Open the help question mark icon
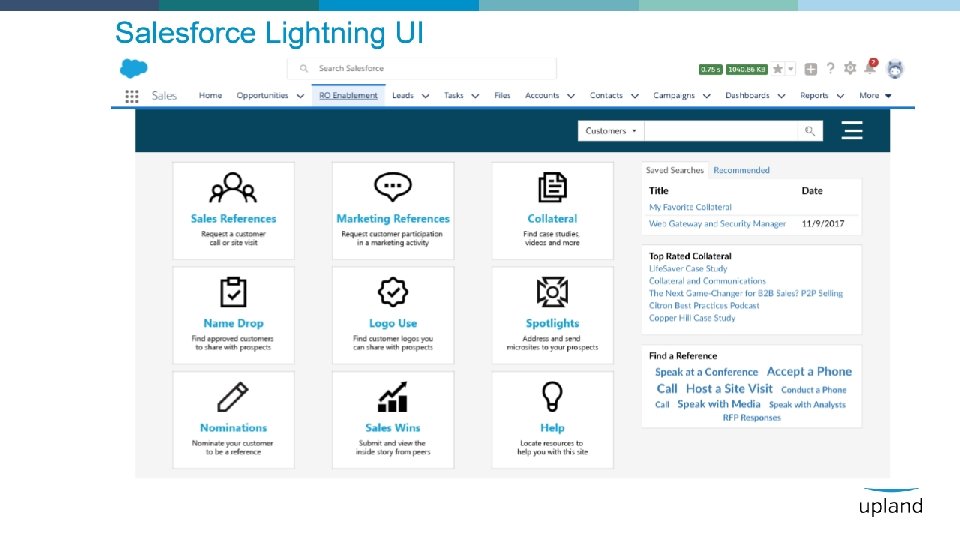960x540 pixels. 830,69
